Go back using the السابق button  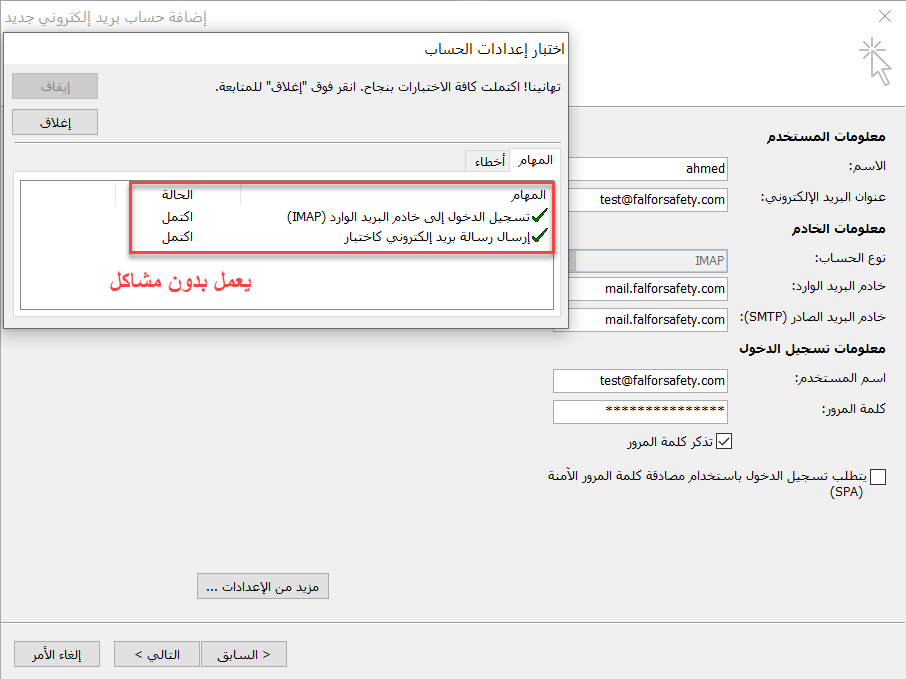click(x=244, y=655)
